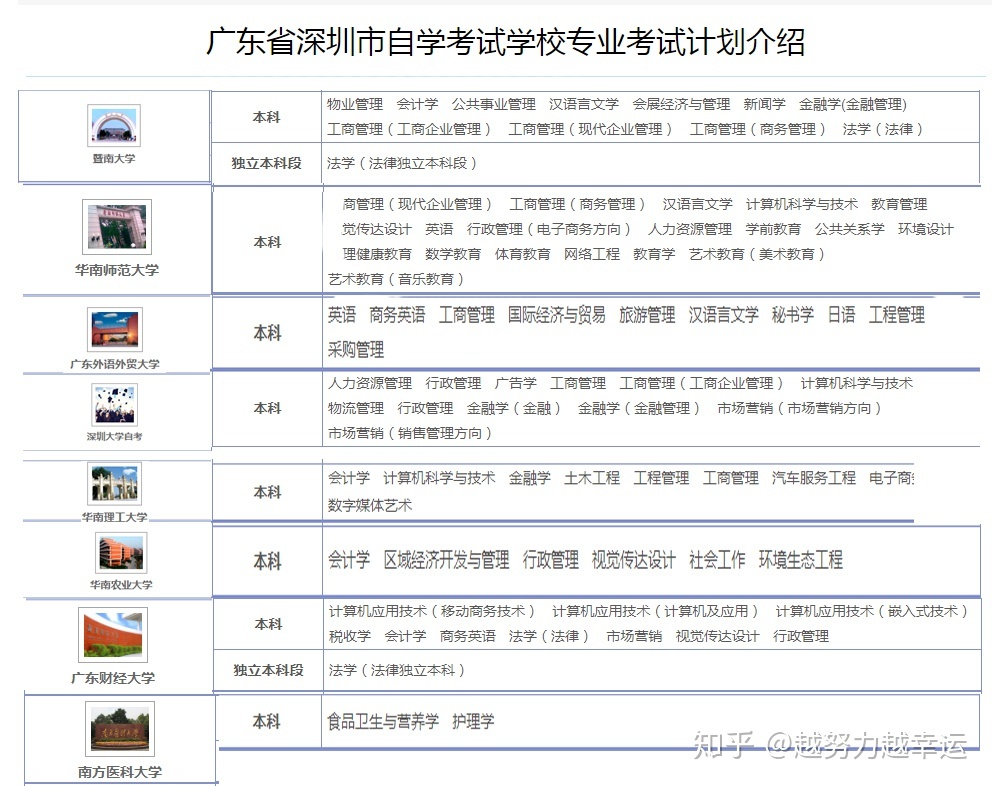This screenshot has width=992, height=786.
Task: Select 区域经济开发与管理 major
Action: point(447,560)
